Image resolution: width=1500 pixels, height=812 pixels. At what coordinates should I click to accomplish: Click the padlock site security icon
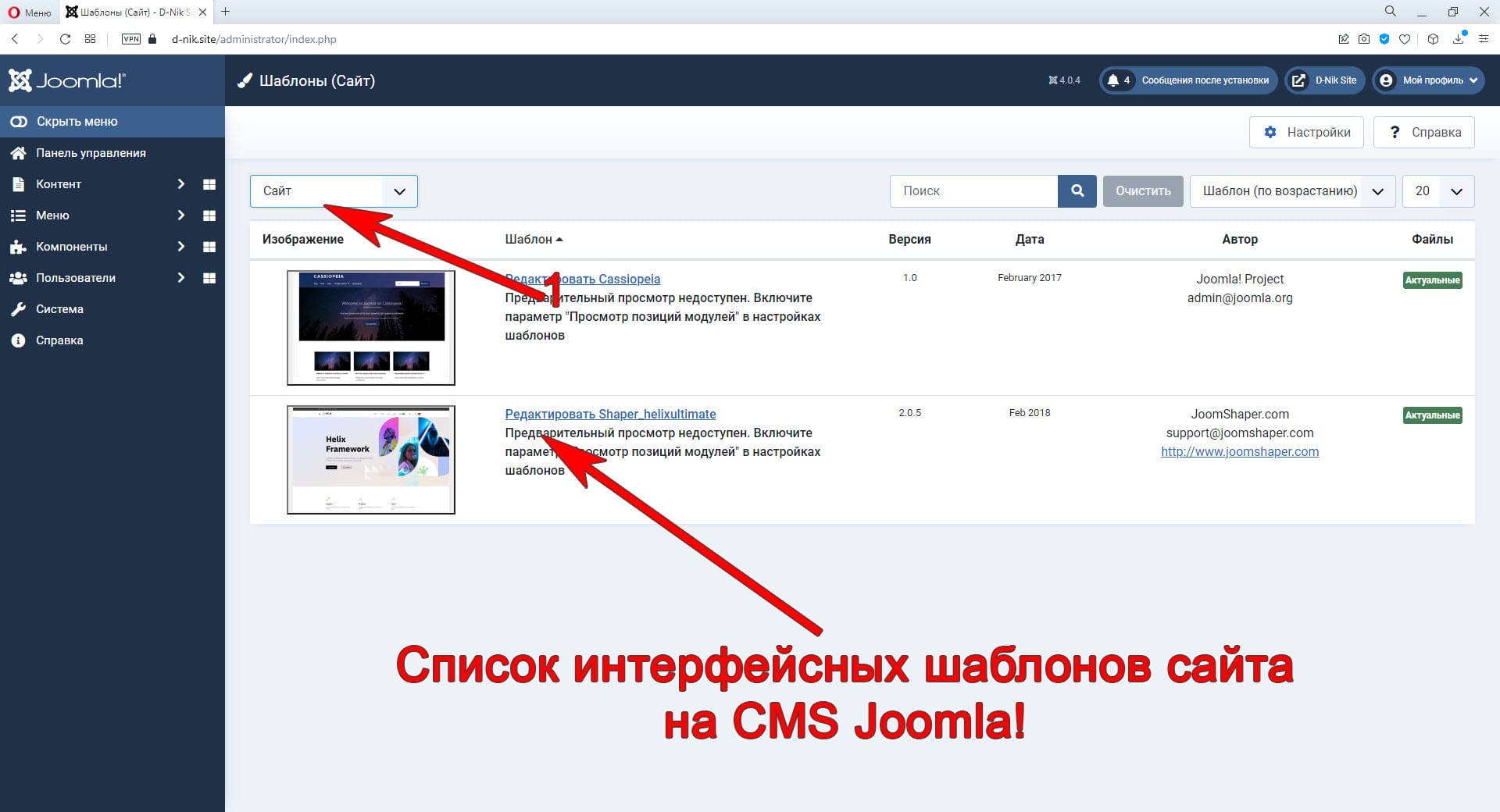(x=152, y=39)
